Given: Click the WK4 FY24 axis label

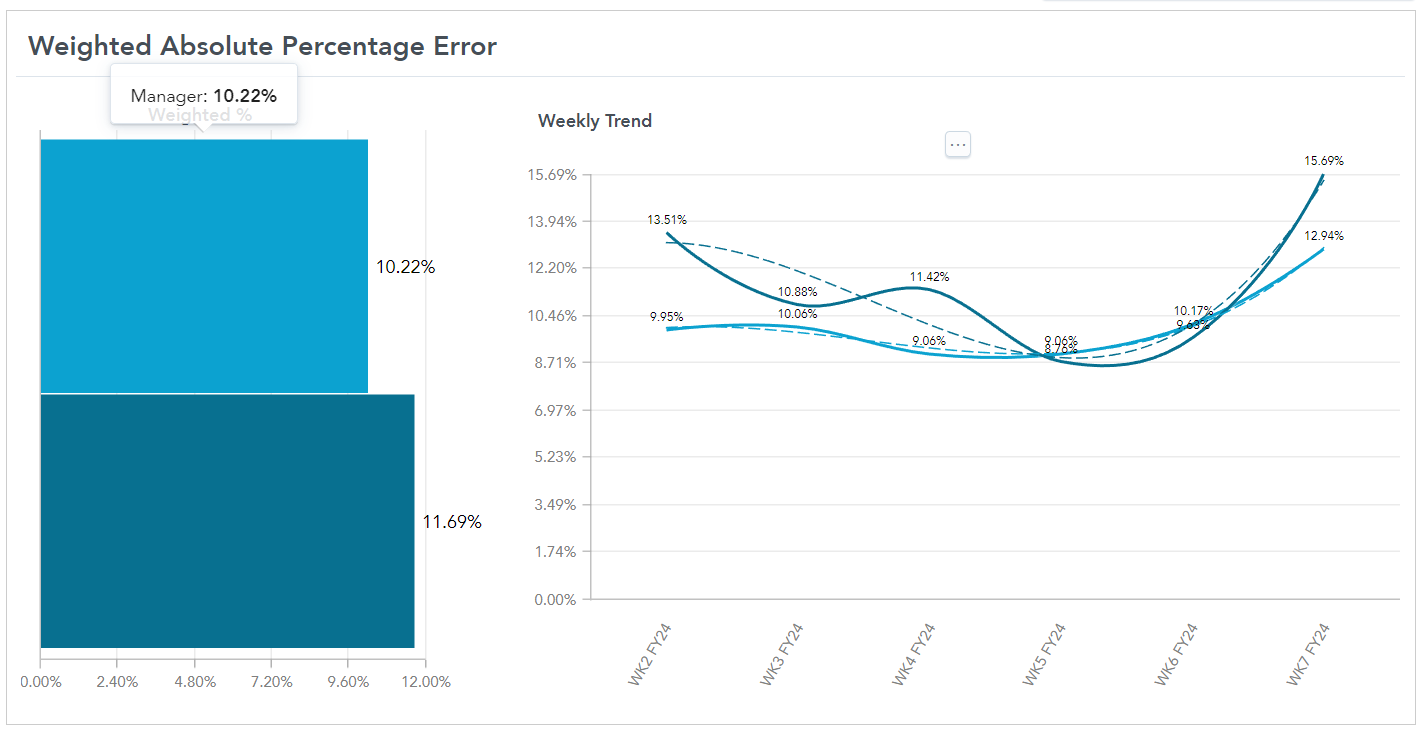Looking at the screenshot, I should [913, 654].
